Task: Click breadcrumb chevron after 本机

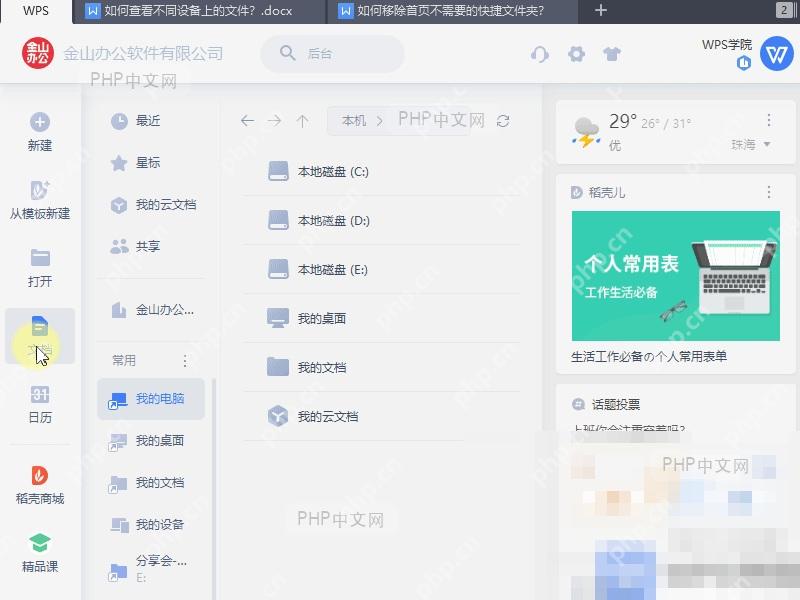Action: (379, 121)
